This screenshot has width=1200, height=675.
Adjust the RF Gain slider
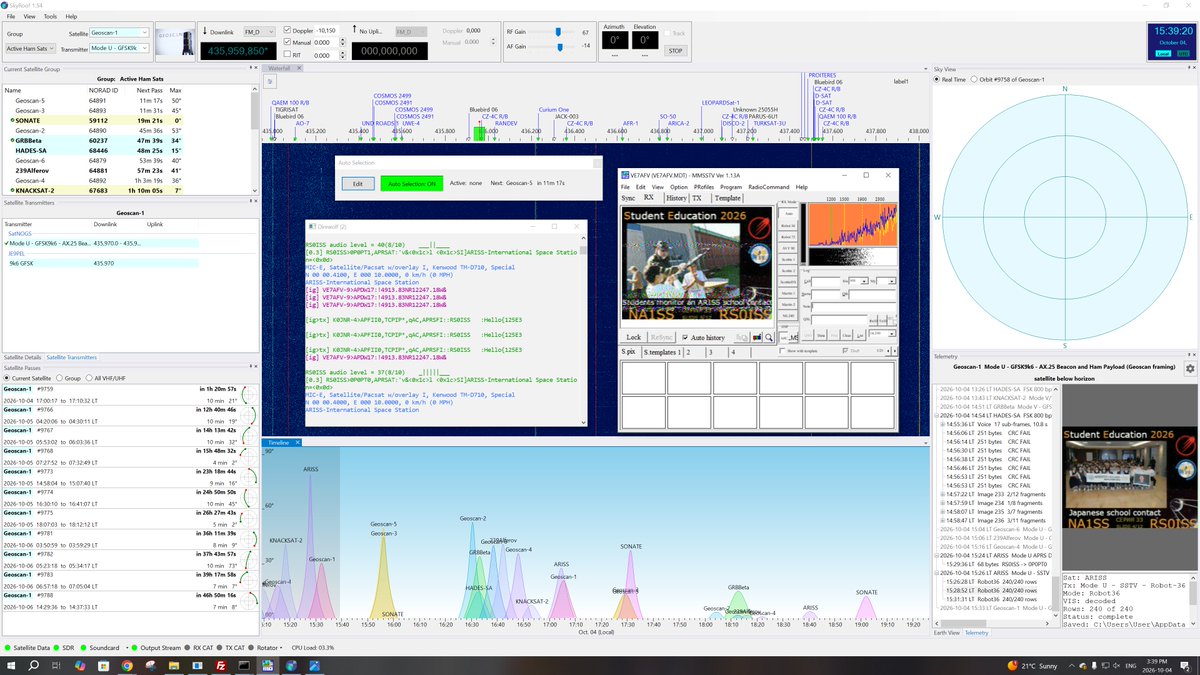pyautogui.click(x=557, y=32)
